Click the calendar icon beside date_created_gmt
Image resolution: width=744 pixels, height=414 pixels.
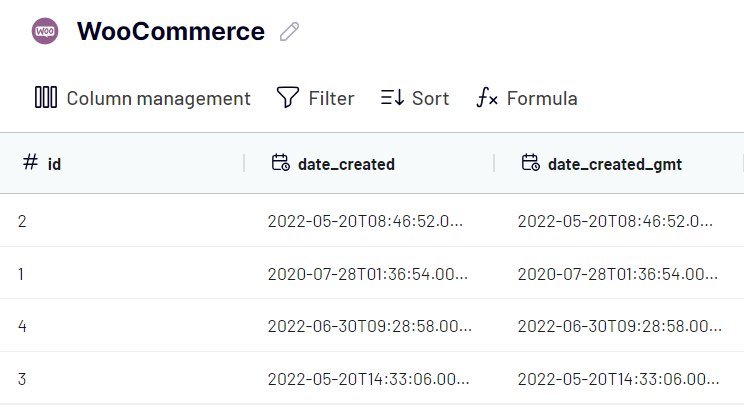pyautogui.click(x=530, y=162)
